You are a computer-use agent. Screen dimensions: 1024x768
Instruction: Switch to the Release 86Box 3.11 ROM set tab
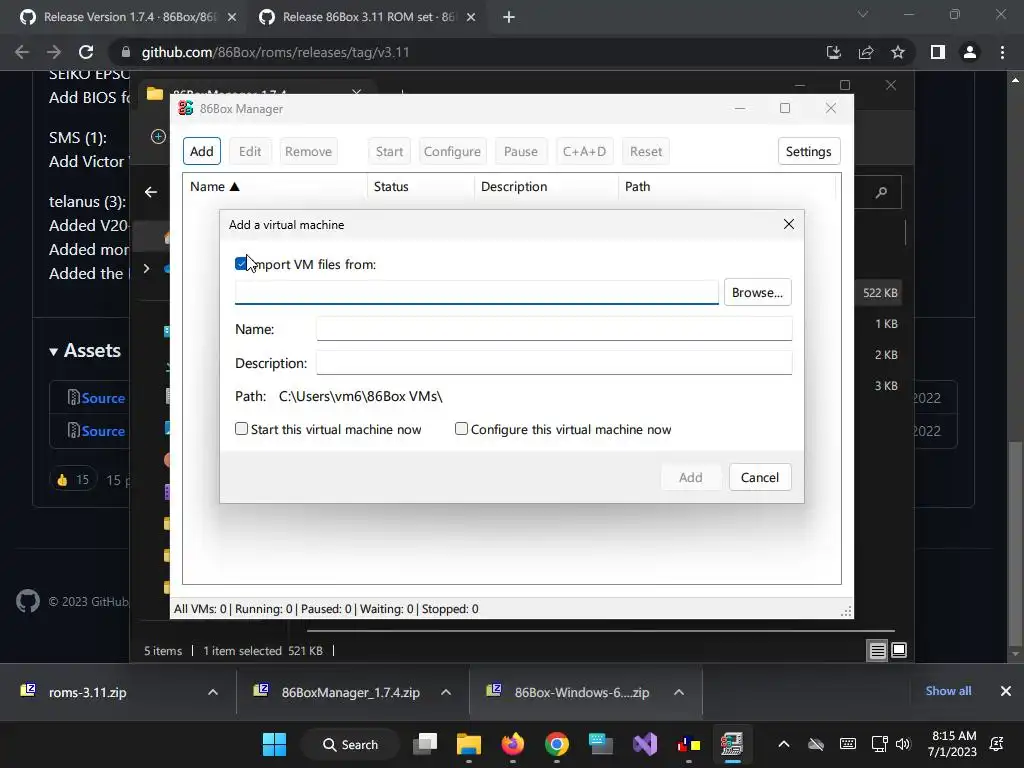[366, 17]
